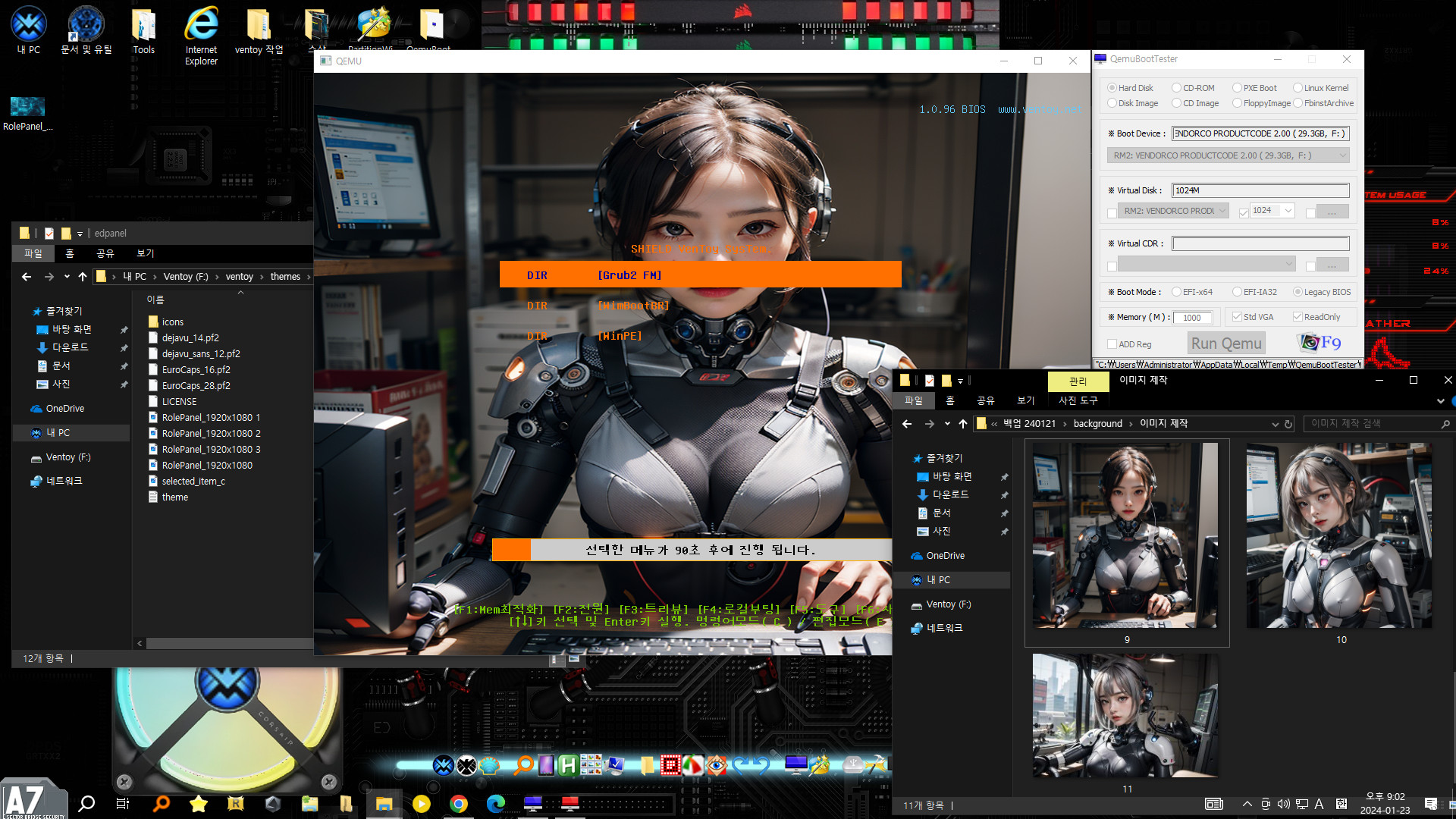This screenshot has height=819, width=1456.
Task: Select image thumbnail 11
Action: [x=1127, y=723]
